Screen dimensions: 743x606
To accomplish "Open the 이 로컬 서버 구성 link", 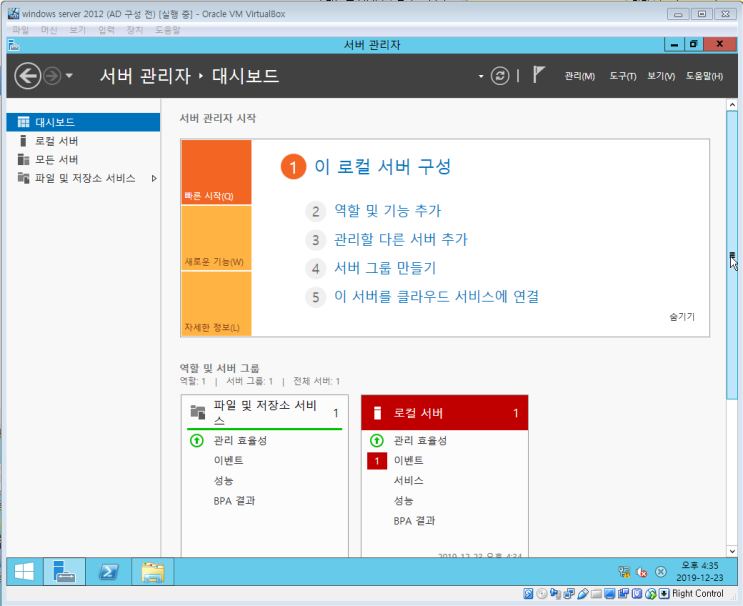I will (x=382, y=167).
